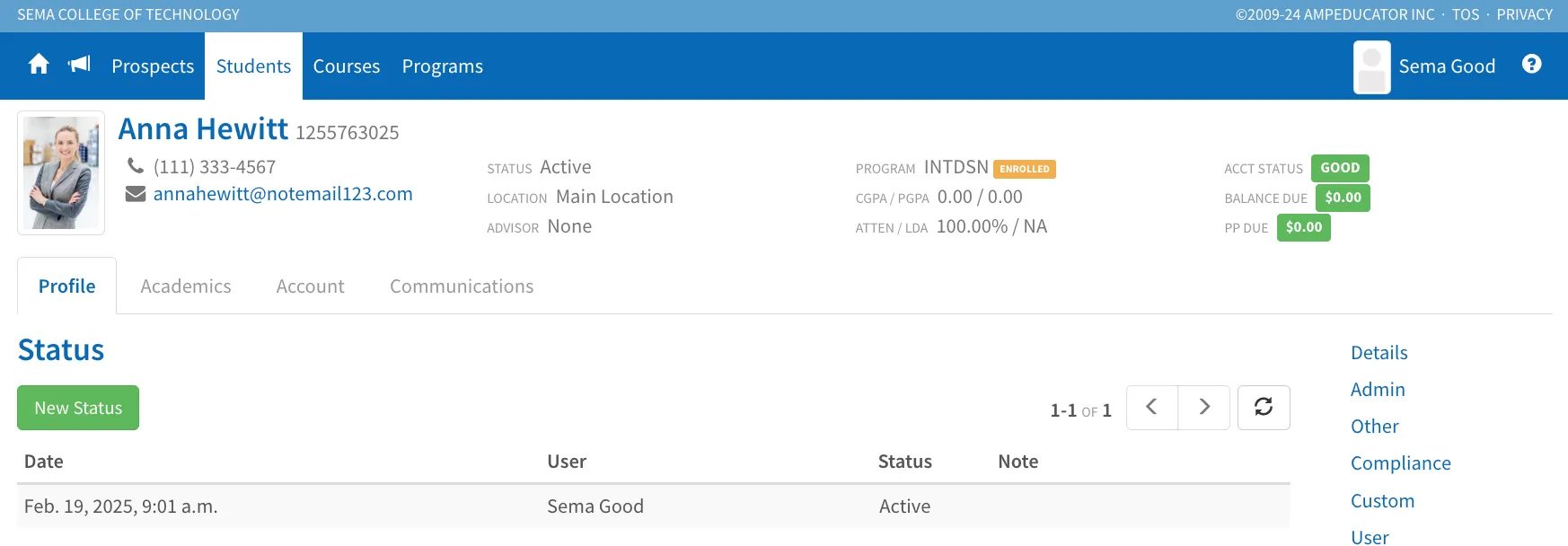The width and height of the screenshot is (1568, 546).
Task: Switch to the Profile tab
Action: click(67, 286)
